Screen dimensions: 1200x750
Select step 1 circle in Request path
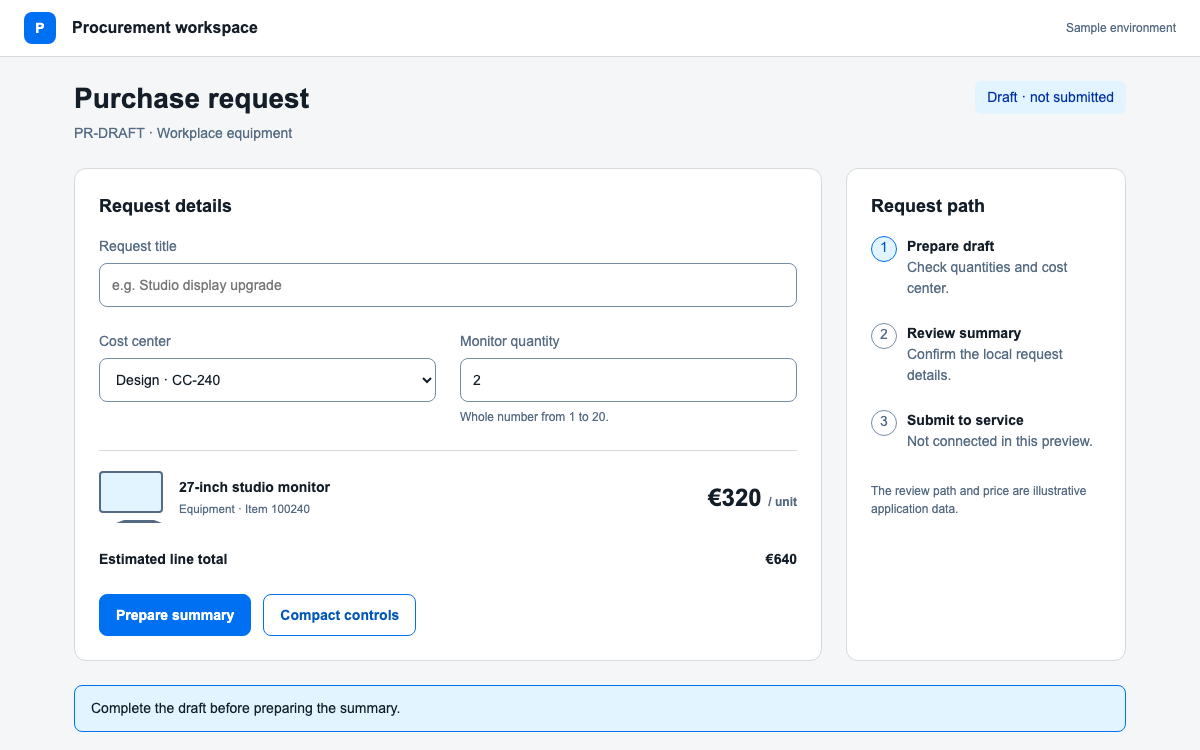click(884, 249)
